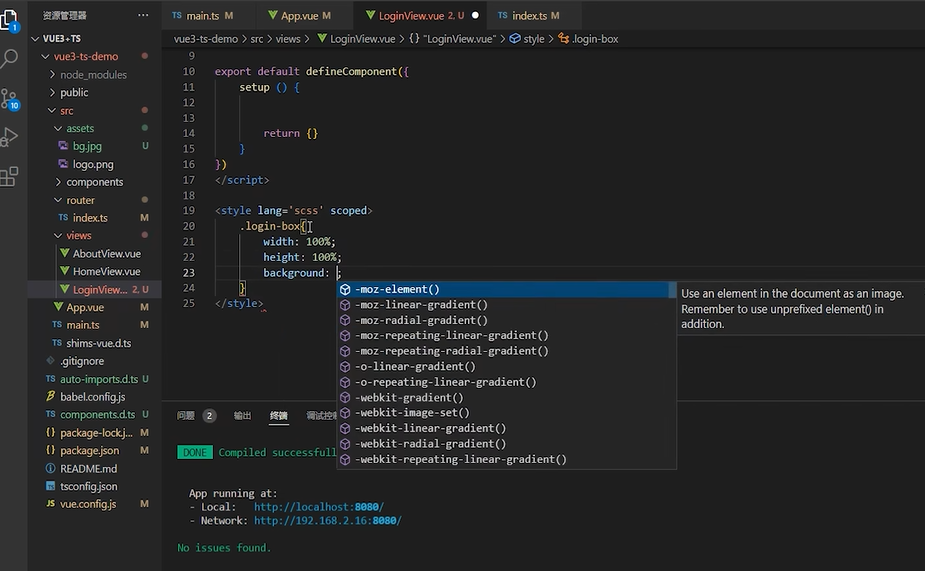Open README.md file
The width and height of the screenshot is (925, 571).
point(94,468)
